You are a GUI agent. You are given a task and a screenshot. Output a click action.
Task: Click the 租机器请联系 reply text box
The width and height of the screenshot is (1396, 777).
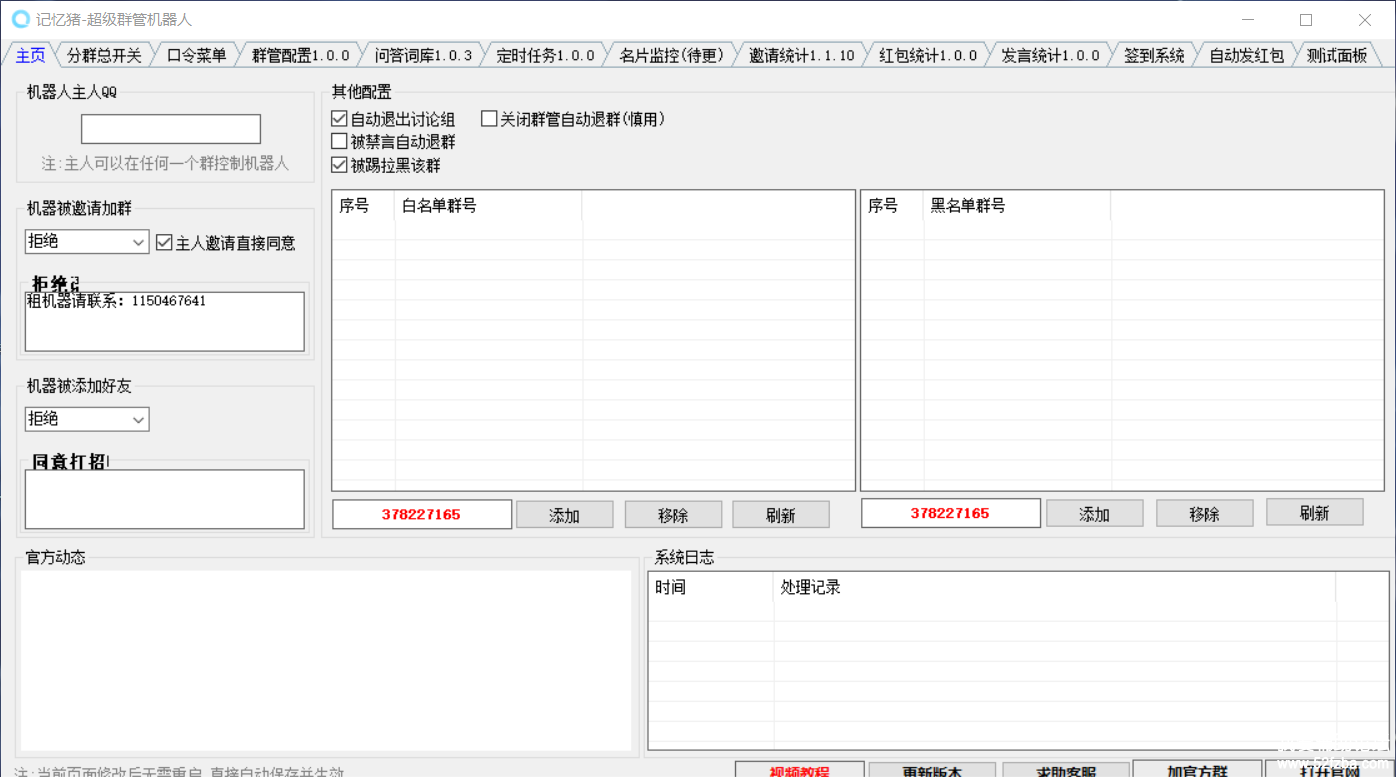(165, 321)
